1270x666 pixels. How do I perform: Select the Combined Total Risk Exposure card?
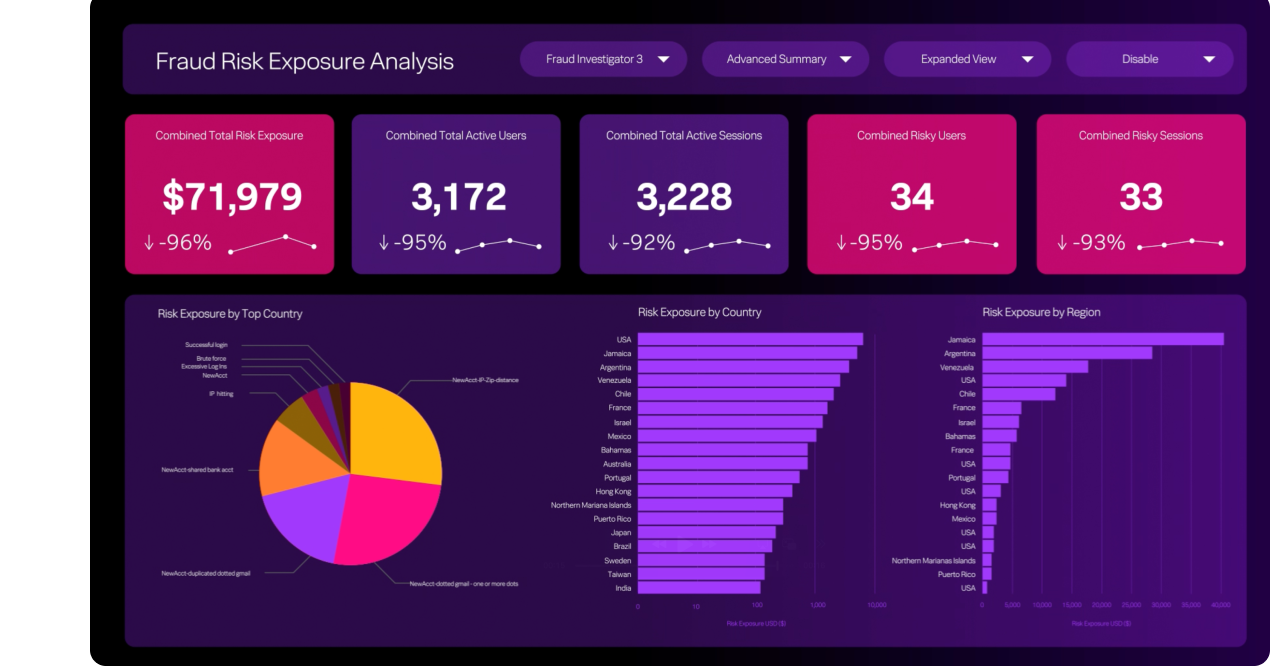pos(229,193)
